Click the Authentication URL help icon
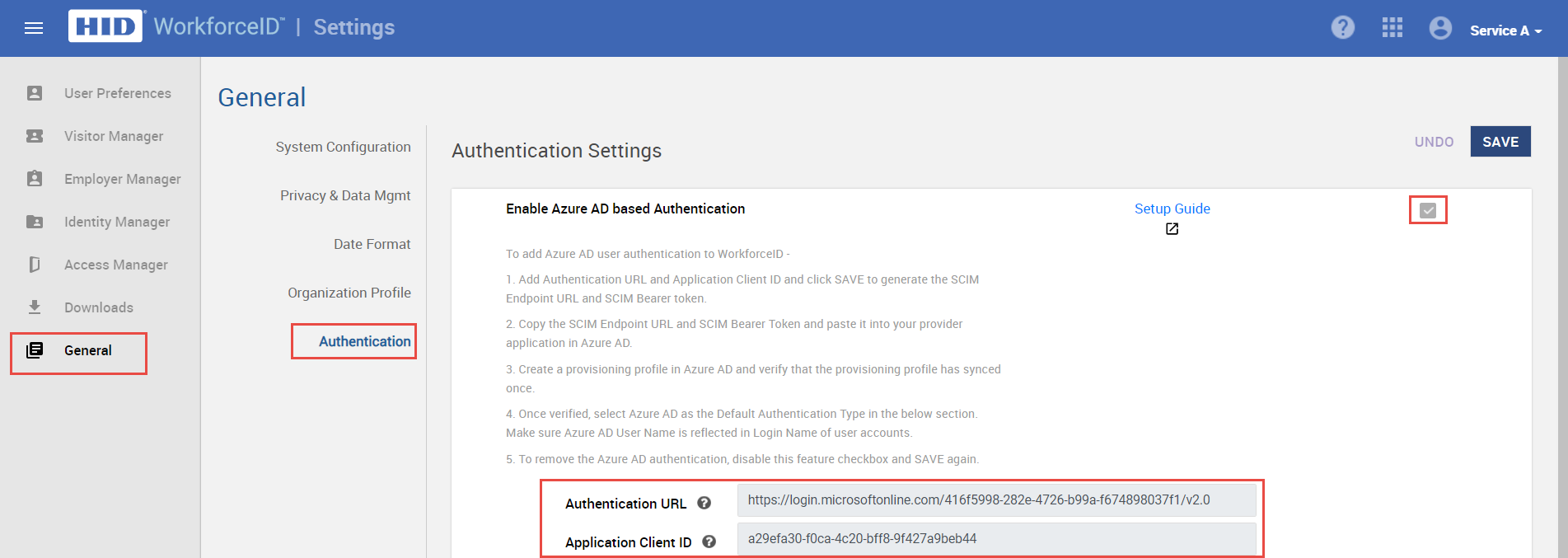Viewport: 1568px width, 558px height. tap(704, 503)
